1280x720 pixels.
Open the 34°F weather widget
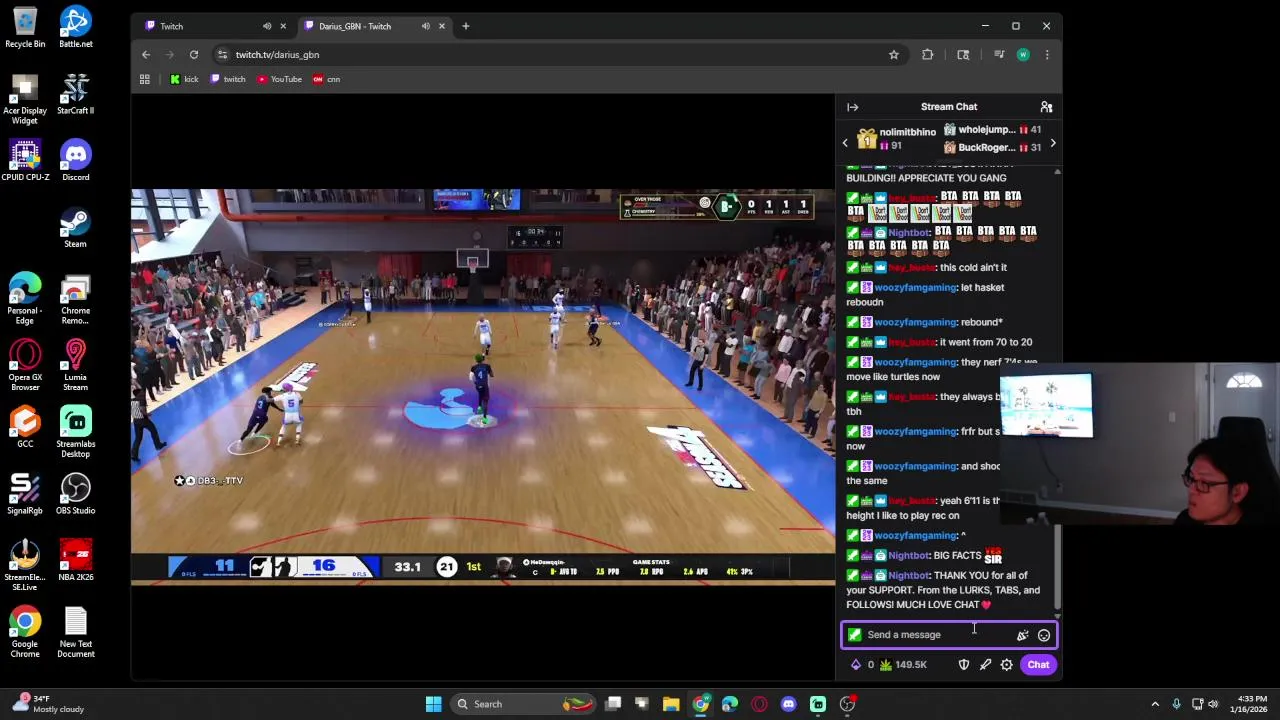47,704
